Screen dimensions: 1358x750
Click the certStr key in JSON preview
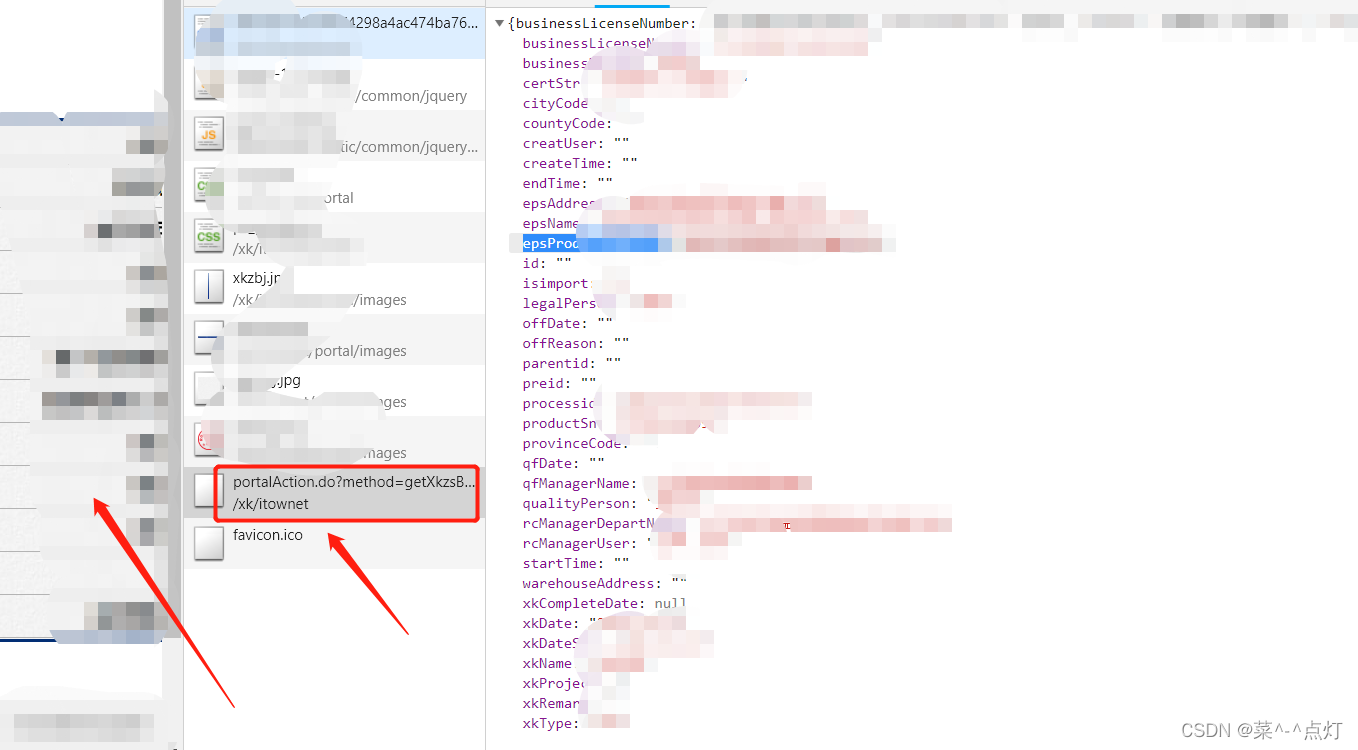[x=551, y=83]
